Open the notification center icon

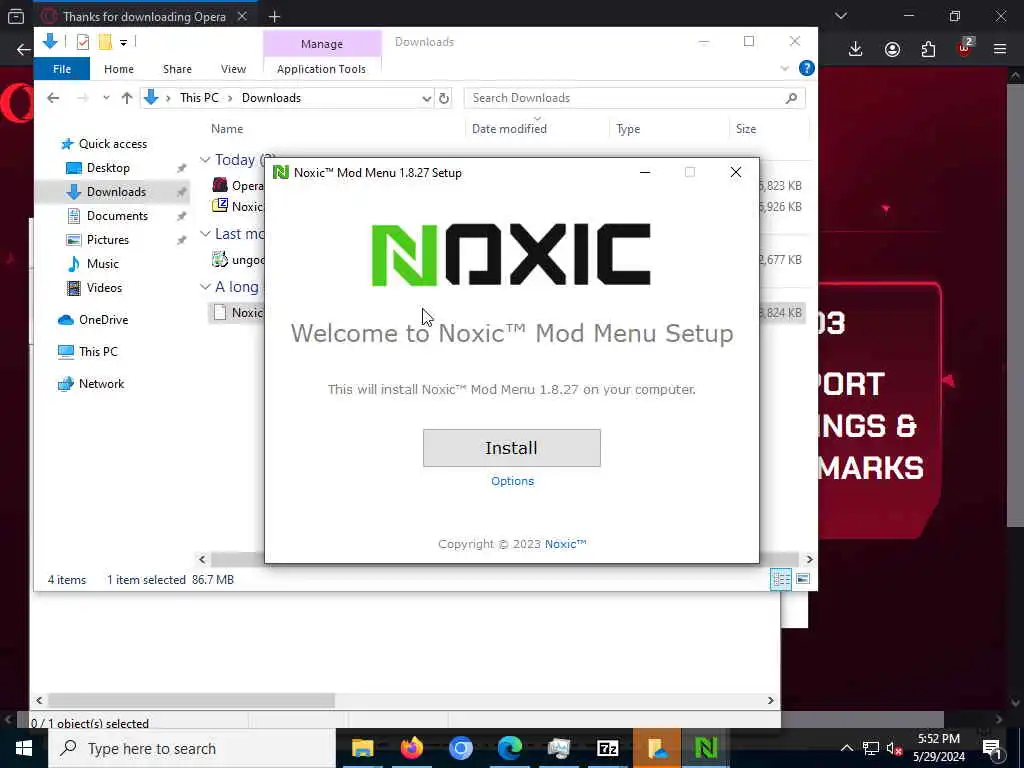click(x=993, y=748)
